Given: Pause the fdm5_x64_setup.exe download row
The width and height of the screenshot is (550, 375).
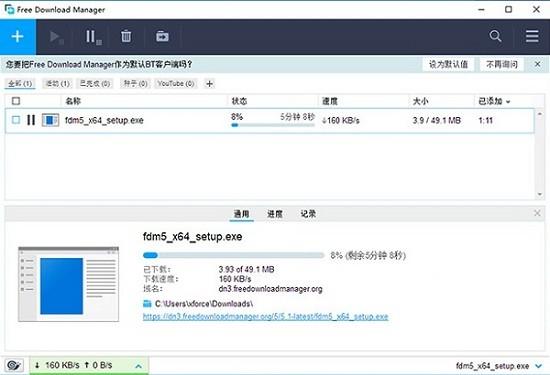Looking at the screenshot, I should (x=31, y=120).
